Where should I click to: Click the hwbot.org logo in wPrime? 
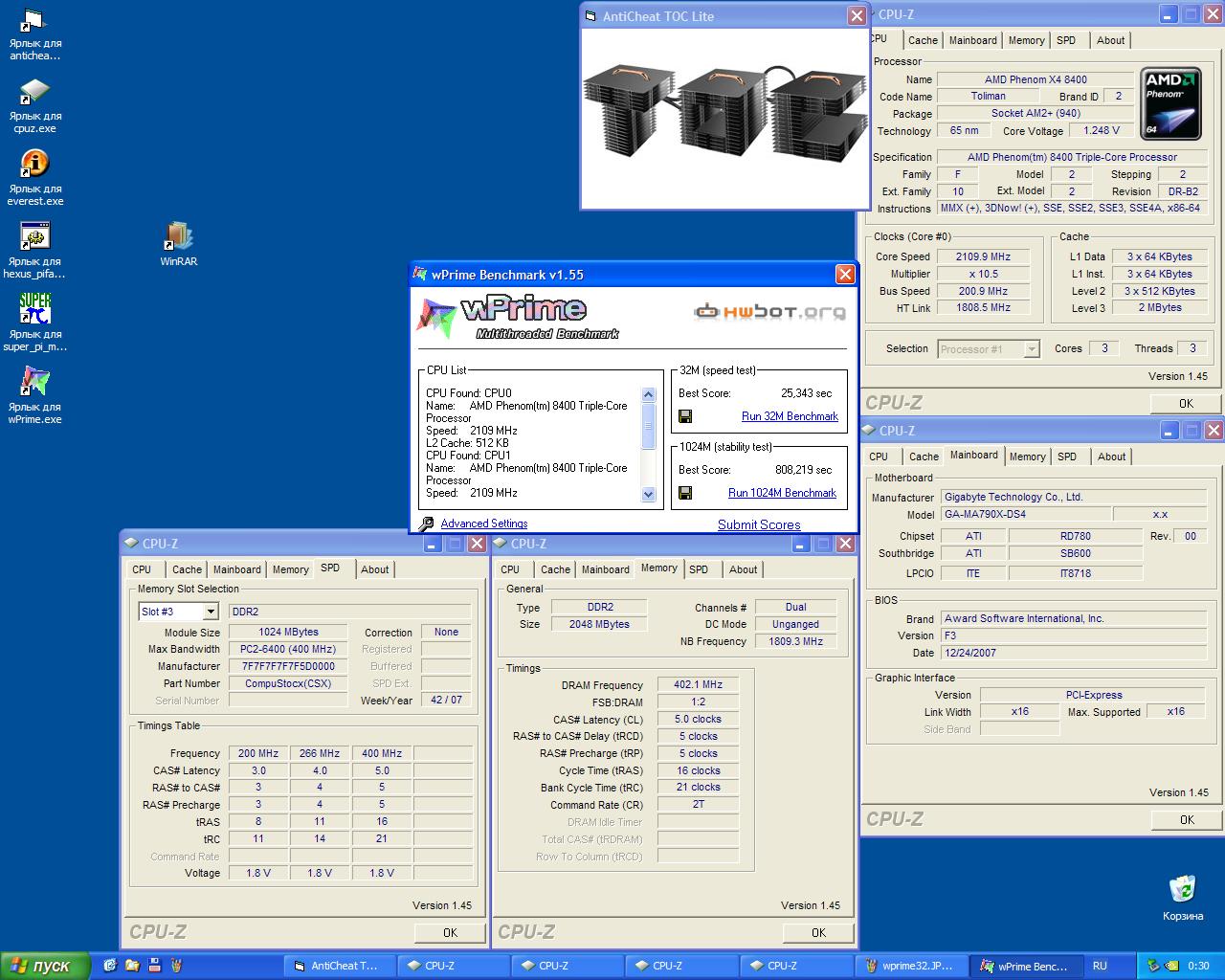[769, 311]
